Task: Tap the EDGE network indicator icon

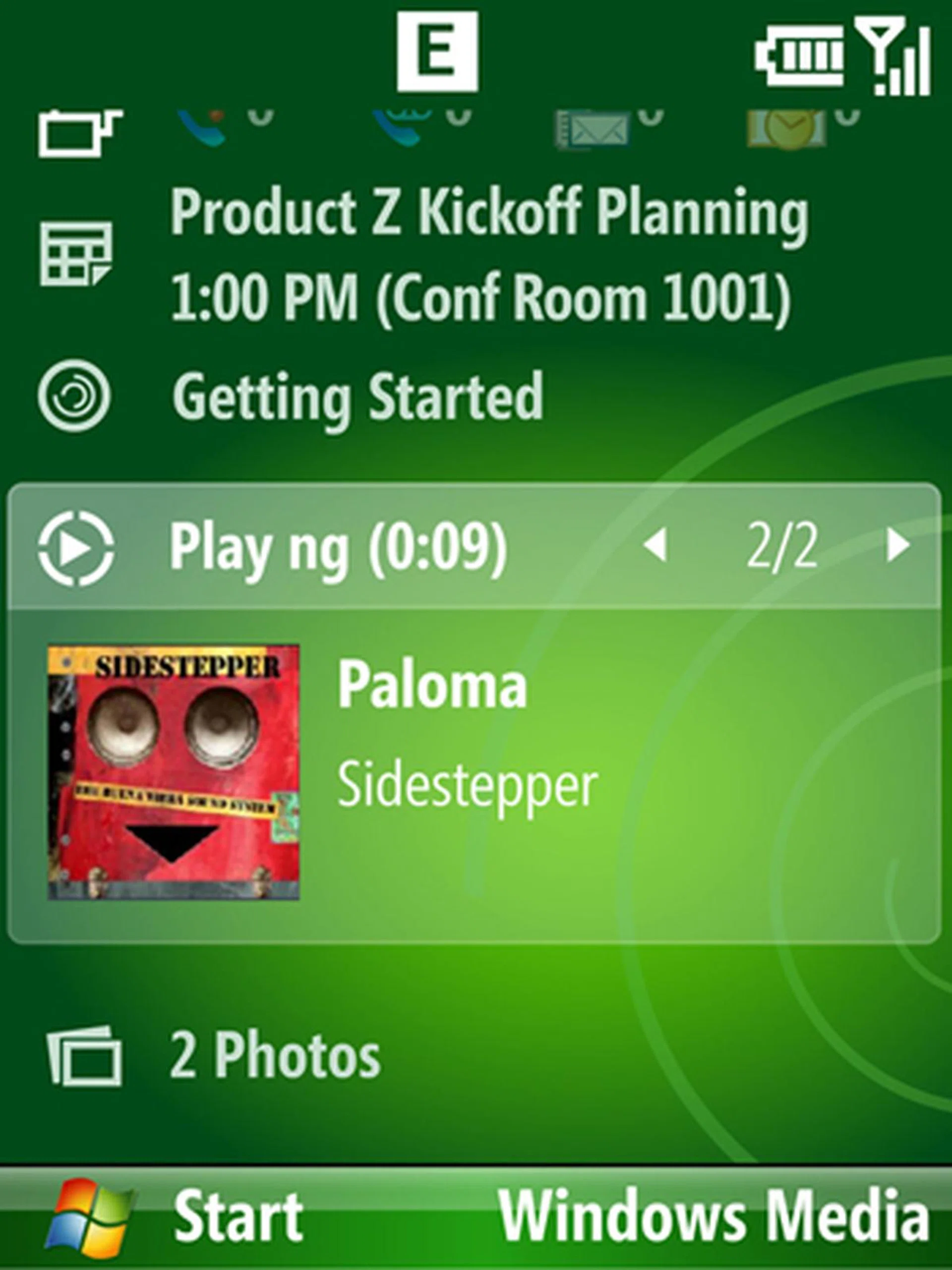Action: pyautogui.click(x=437, y=52)
